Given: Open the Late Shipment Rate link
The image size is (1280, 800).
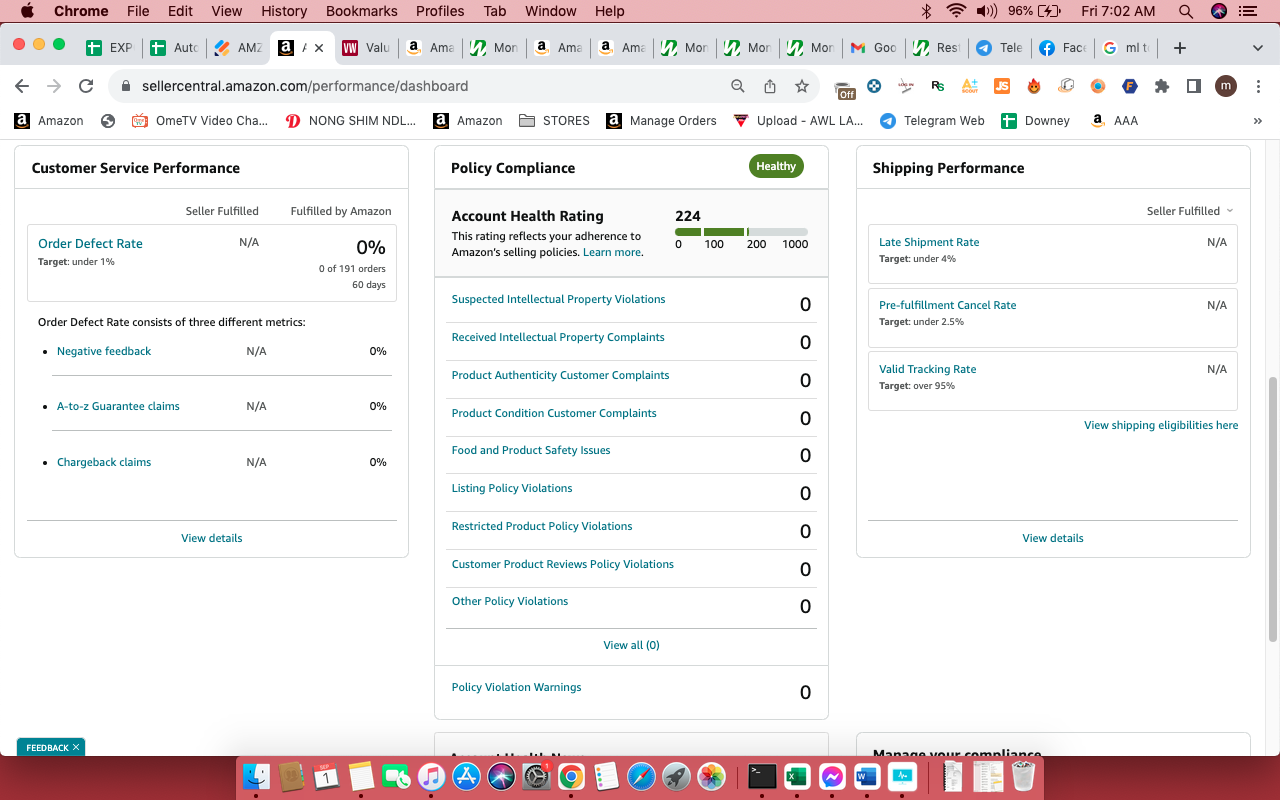Looking at the screenshot, I should 929,243.
